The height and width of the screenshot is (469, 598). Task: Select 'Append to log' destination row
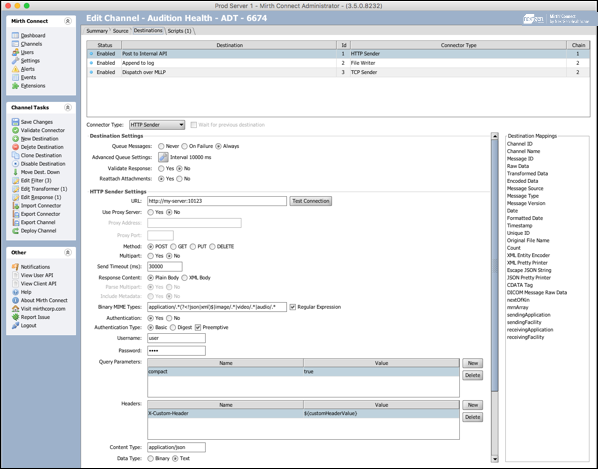click(338, 63)
